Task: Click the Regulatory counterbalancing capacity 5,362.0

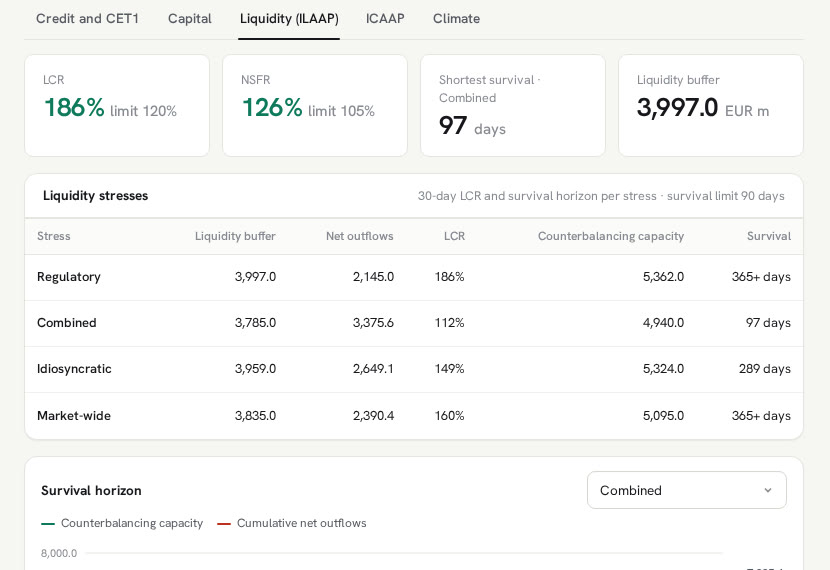Action: (663, 277)
